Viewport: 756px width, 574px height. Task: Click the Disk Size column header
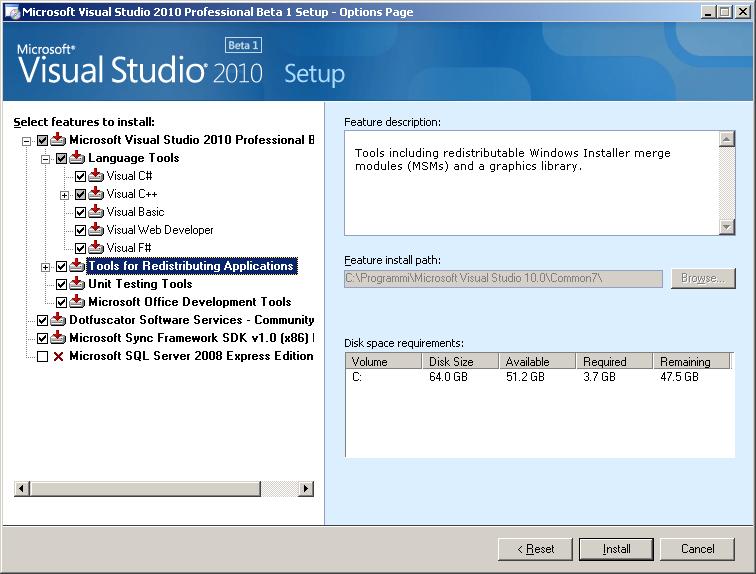(x=460, y=361)
